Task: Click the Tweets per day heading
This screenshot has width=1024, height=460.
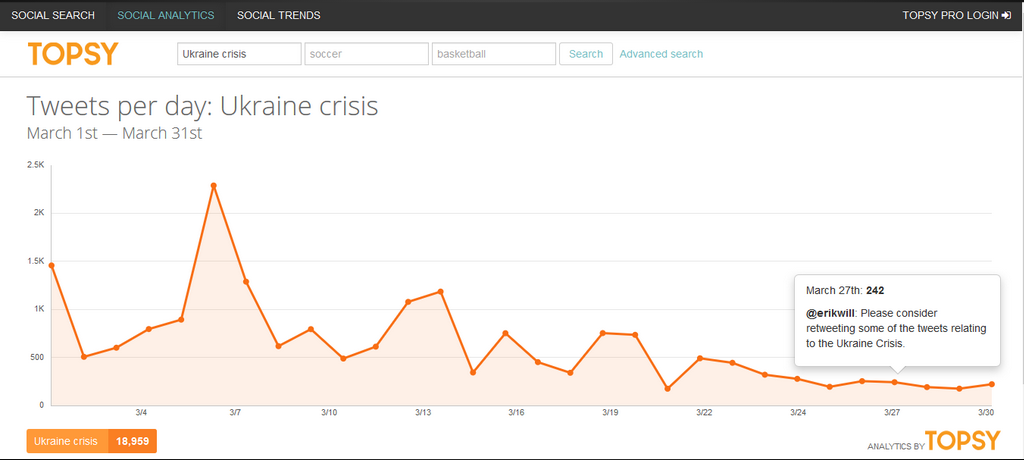Action: 202,107
